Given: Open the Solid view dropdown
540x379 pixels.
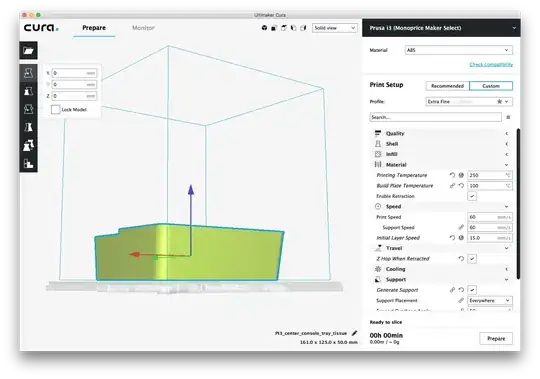Looking at the screenshot, I should [x=335, y=28].
